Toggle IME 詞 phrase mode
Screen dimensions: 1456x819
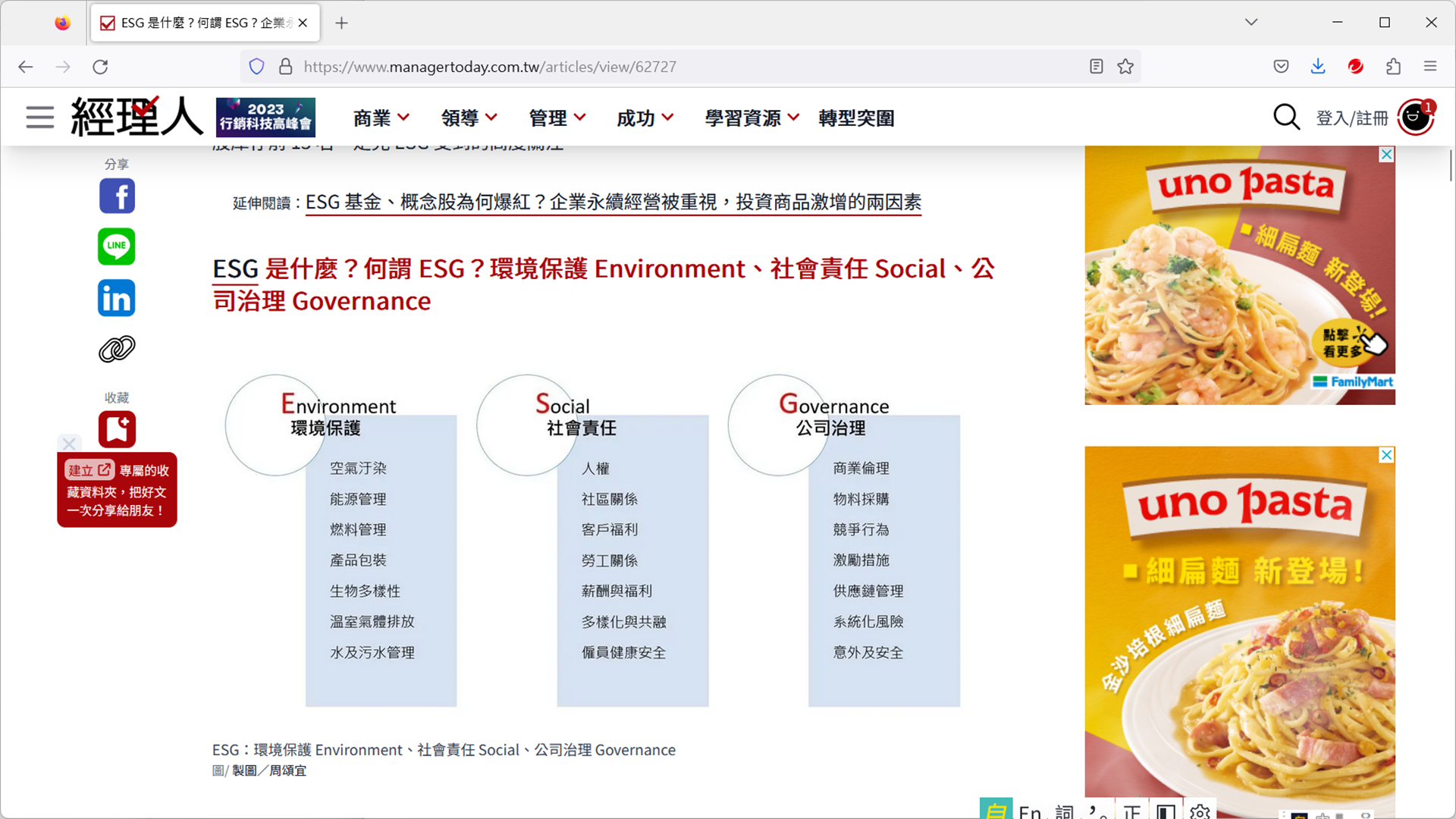pyautogui.click(x=1065, y=812)
